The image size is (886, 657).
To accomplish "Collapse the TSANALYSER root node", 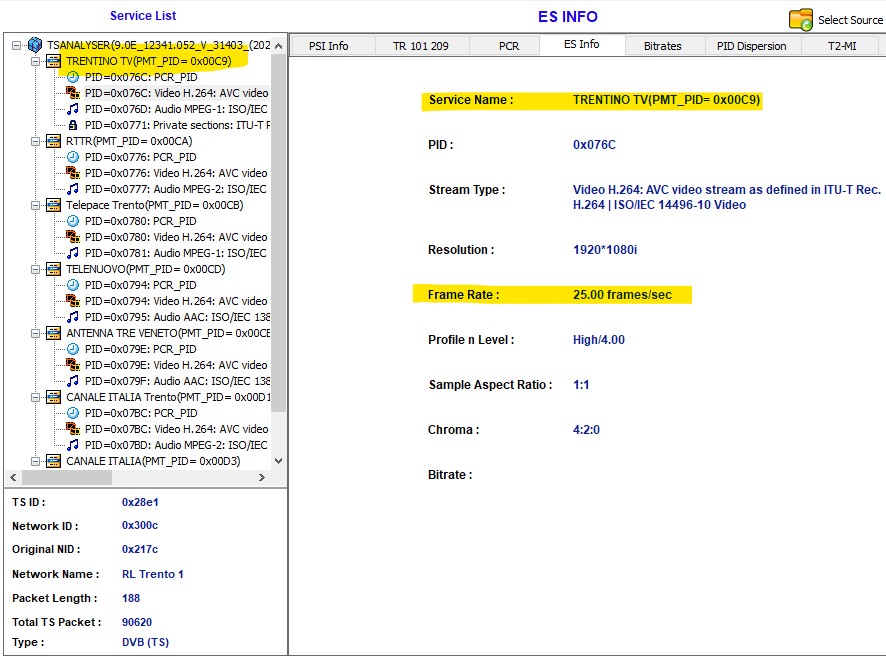I will 16,45.
